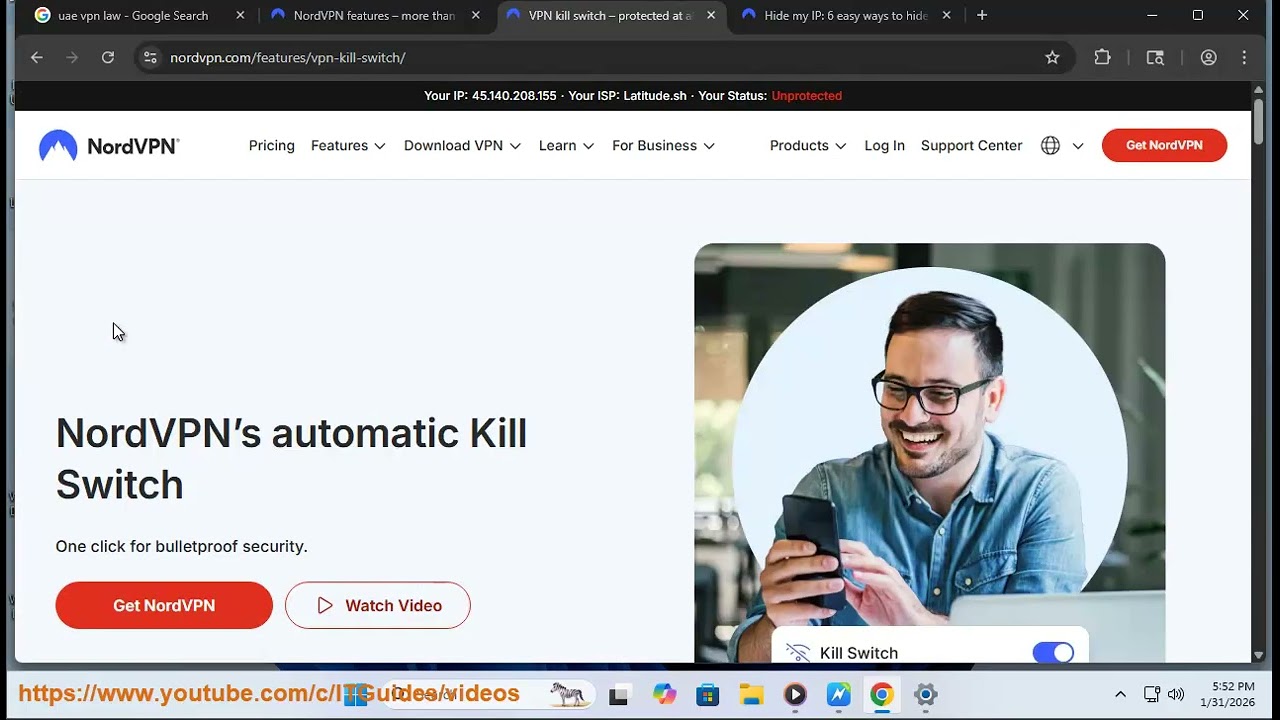Expand the Products dropdown
Screen dimensions: 1280x720
[x=808, y=146]
